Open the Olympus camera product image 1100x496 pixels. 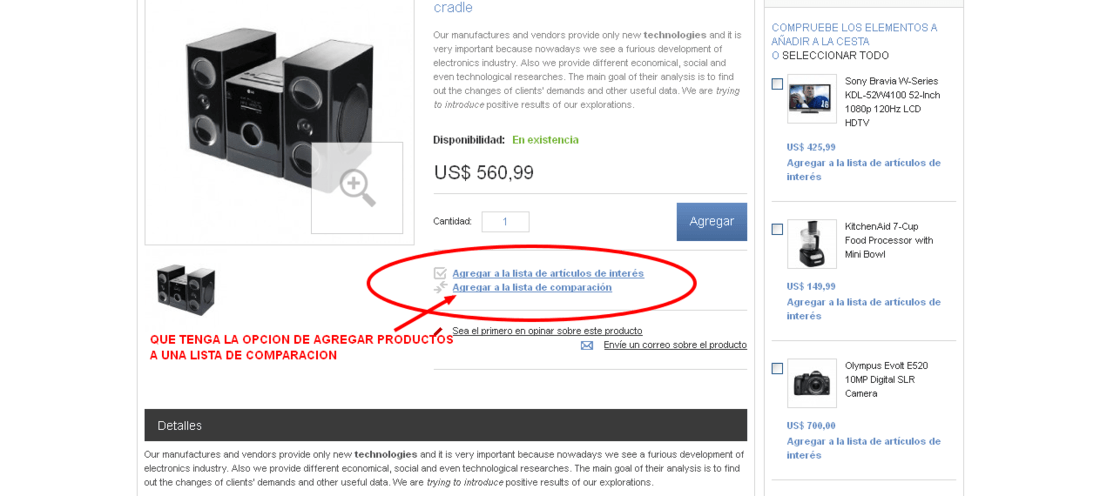pyautogui.click(x=812, y=383)
